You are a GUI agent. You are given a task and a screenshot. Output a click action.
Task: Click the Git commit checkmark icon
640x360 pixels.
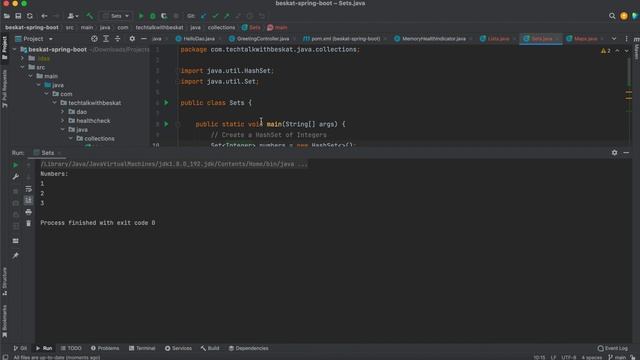[215, 16]
